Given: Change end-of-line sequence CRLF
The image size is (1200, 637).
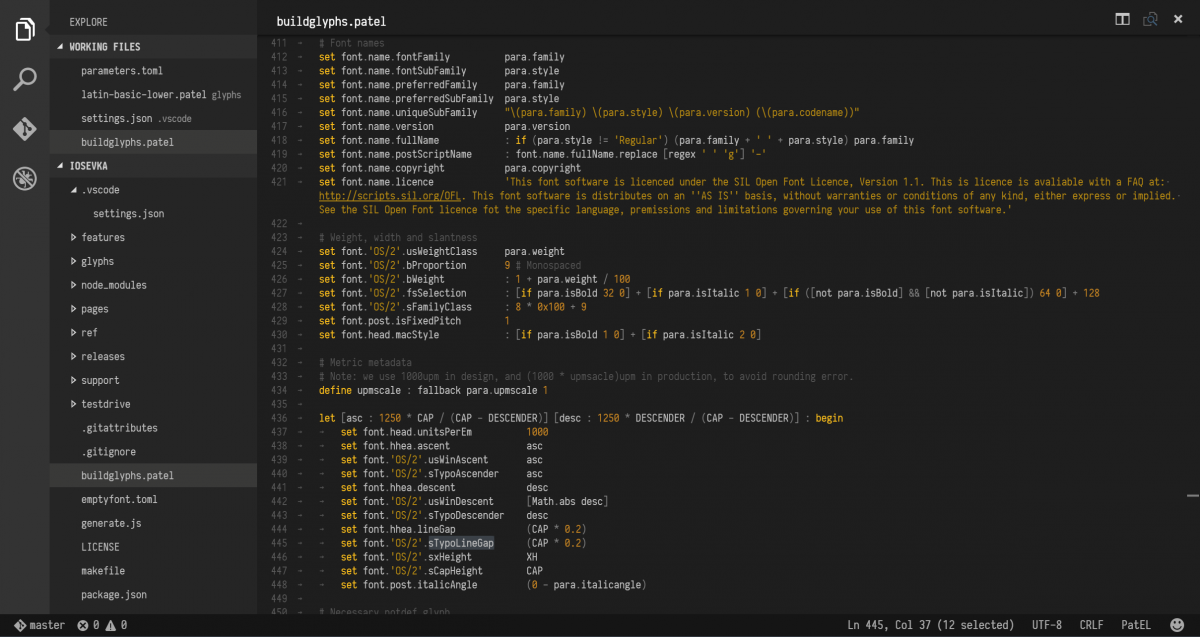Looking at the screenshot, I should point(1092,625).
